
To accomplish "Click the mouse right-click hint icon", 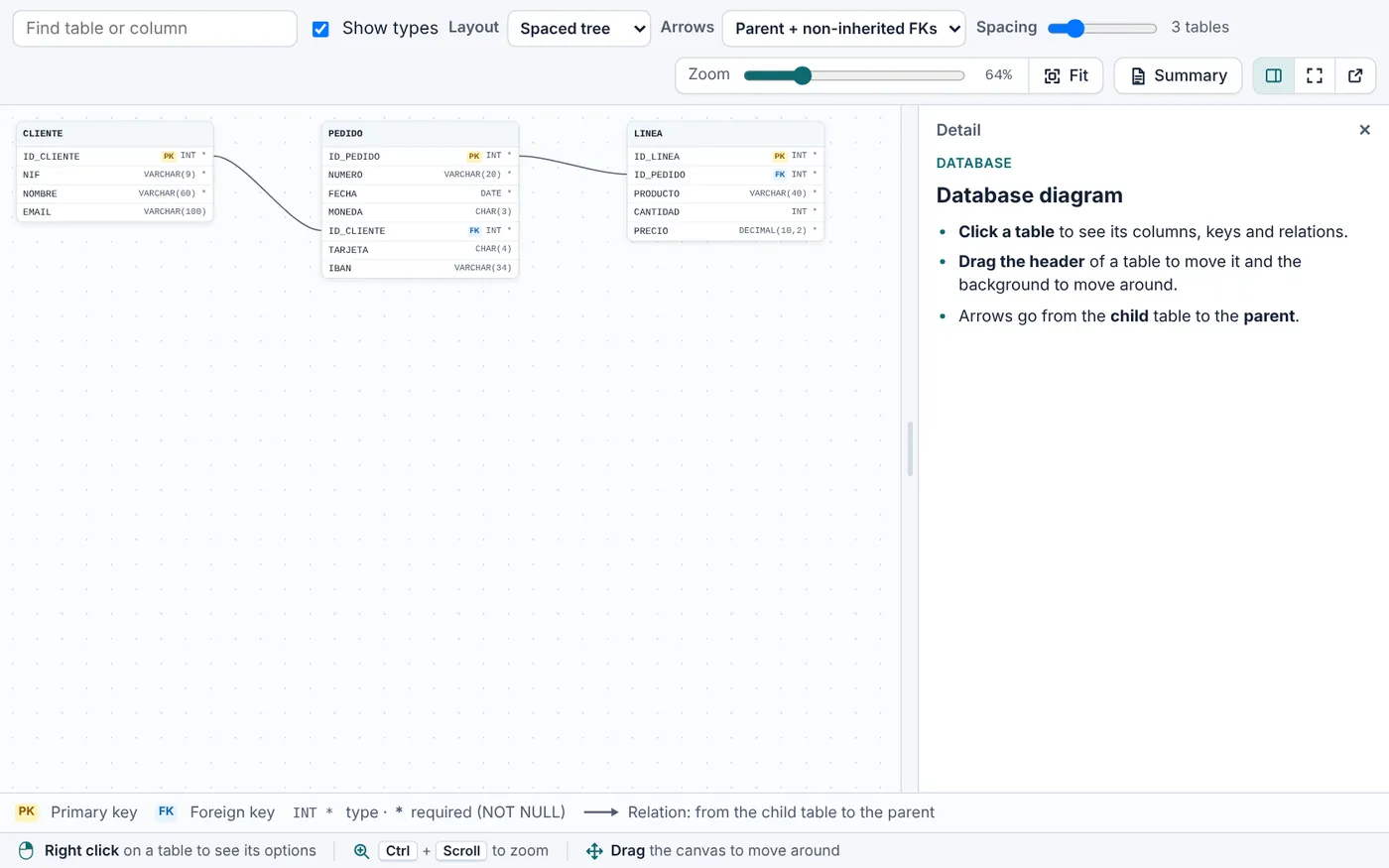I will [x=27, y=851].
